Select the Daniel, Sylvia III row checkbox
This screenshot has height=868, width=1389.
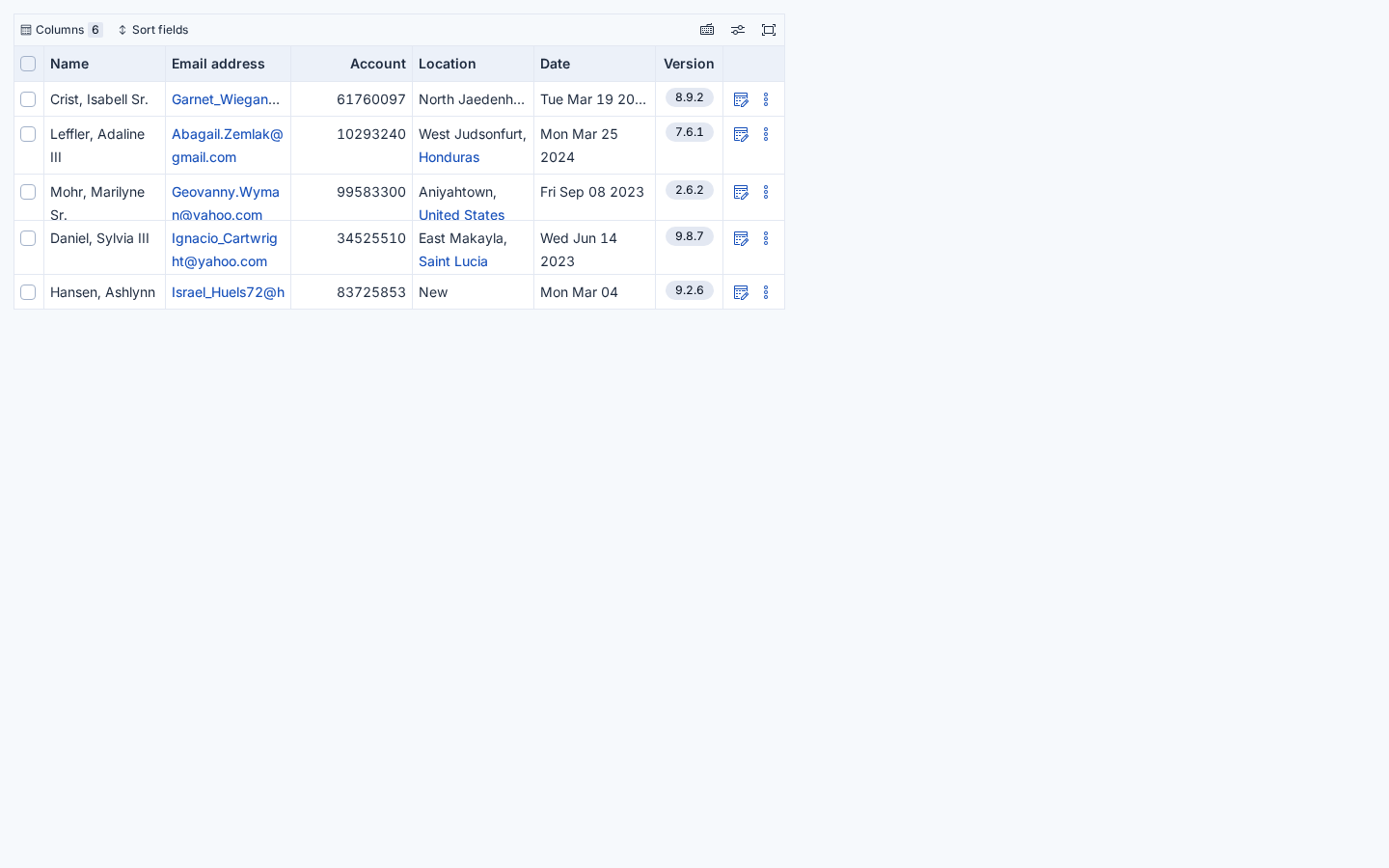tap(28, 238)
